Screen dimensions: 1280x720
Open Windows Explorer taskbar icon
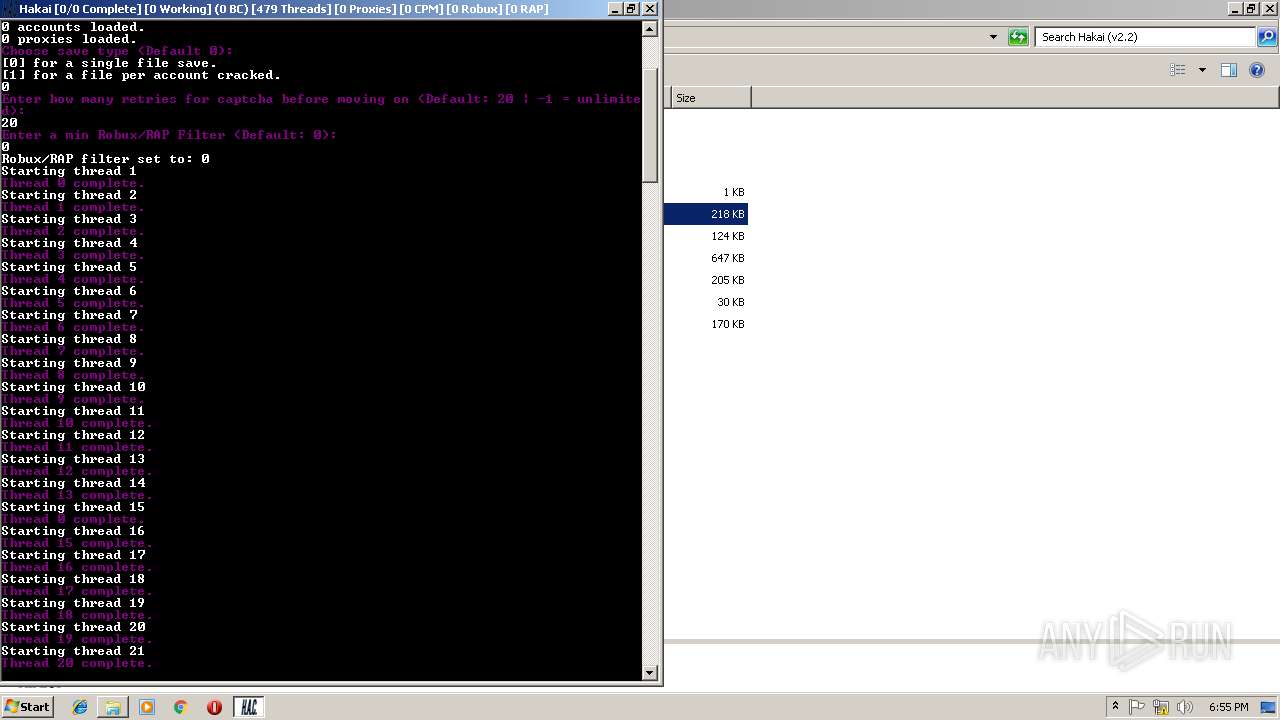click(x=113, y=707)
